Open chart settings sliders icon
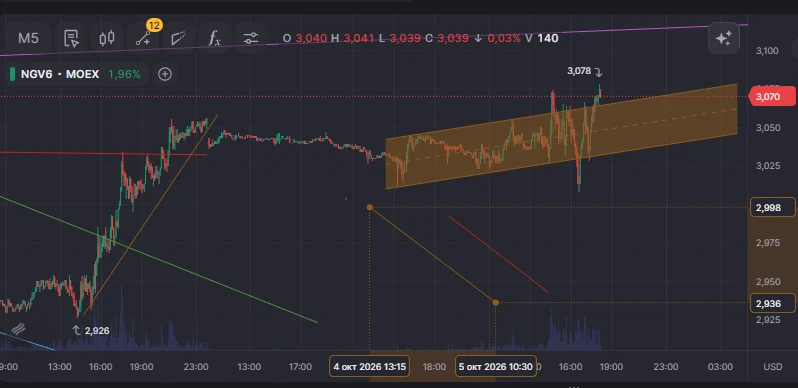 click(251, 38)
